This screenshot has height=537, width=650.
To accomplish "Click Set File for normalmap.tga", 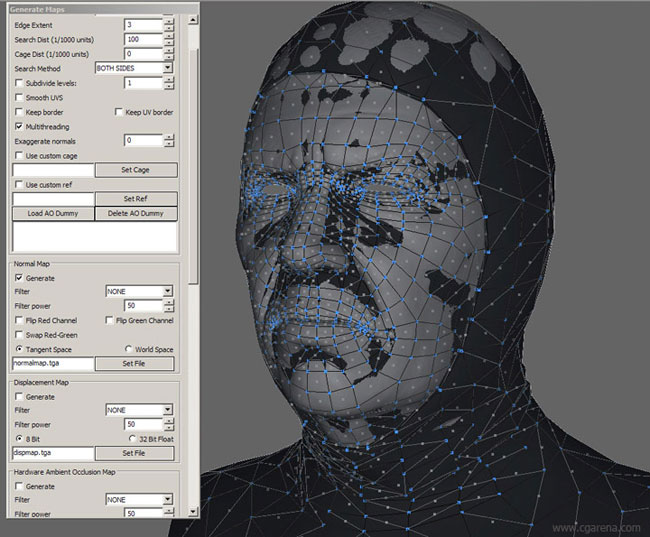I will click(x=134, y=364).
